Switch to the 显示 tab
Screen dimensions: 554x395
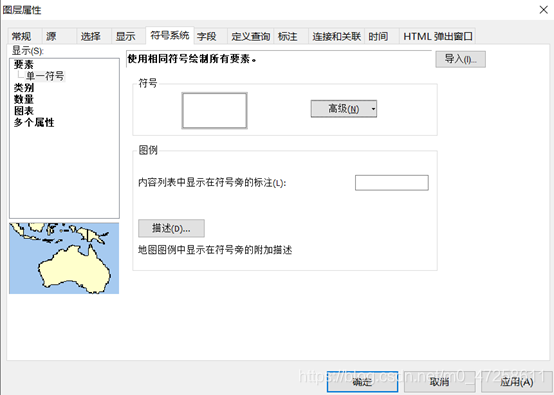[129, 36]
